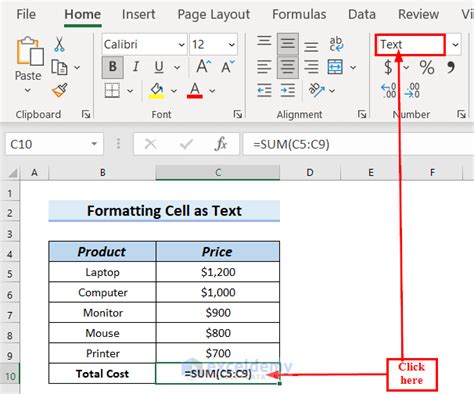This screenshot has width=474, height=394.
Task: Toggle Underline formatting
Action: [x=159, y=67]
